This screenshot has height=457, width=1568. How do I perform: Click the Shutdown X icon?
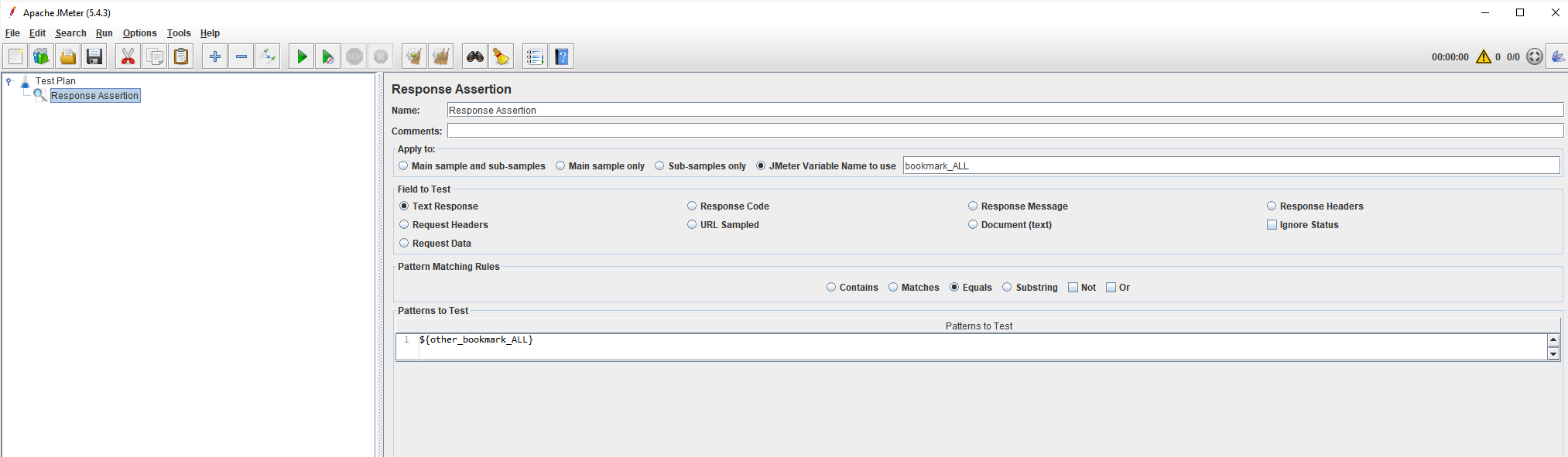tap(381, 56)
